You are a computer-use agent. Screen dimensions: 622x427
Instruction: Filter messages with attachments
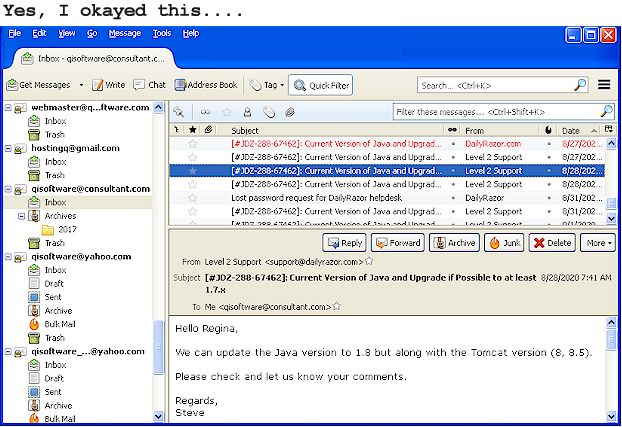(290, 112)
